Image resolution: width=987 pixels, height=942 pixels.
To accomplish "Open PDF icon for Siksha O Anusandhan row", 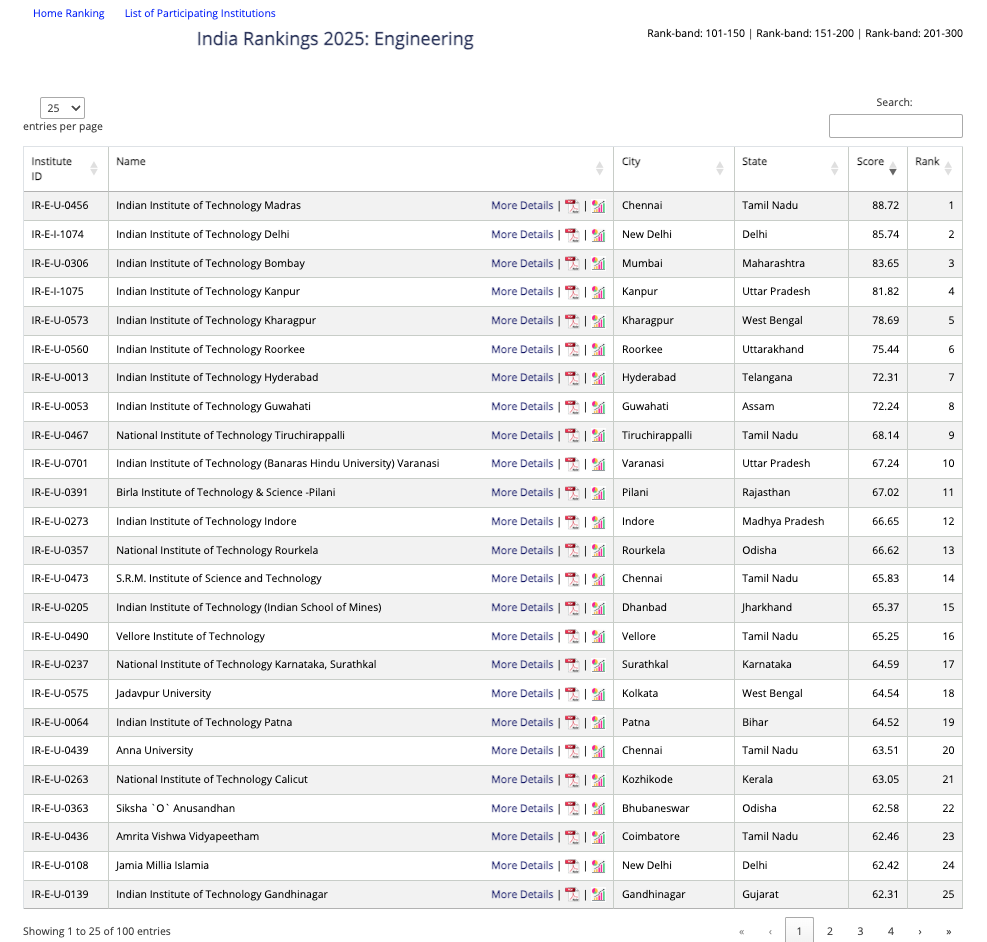I will 572,809.
